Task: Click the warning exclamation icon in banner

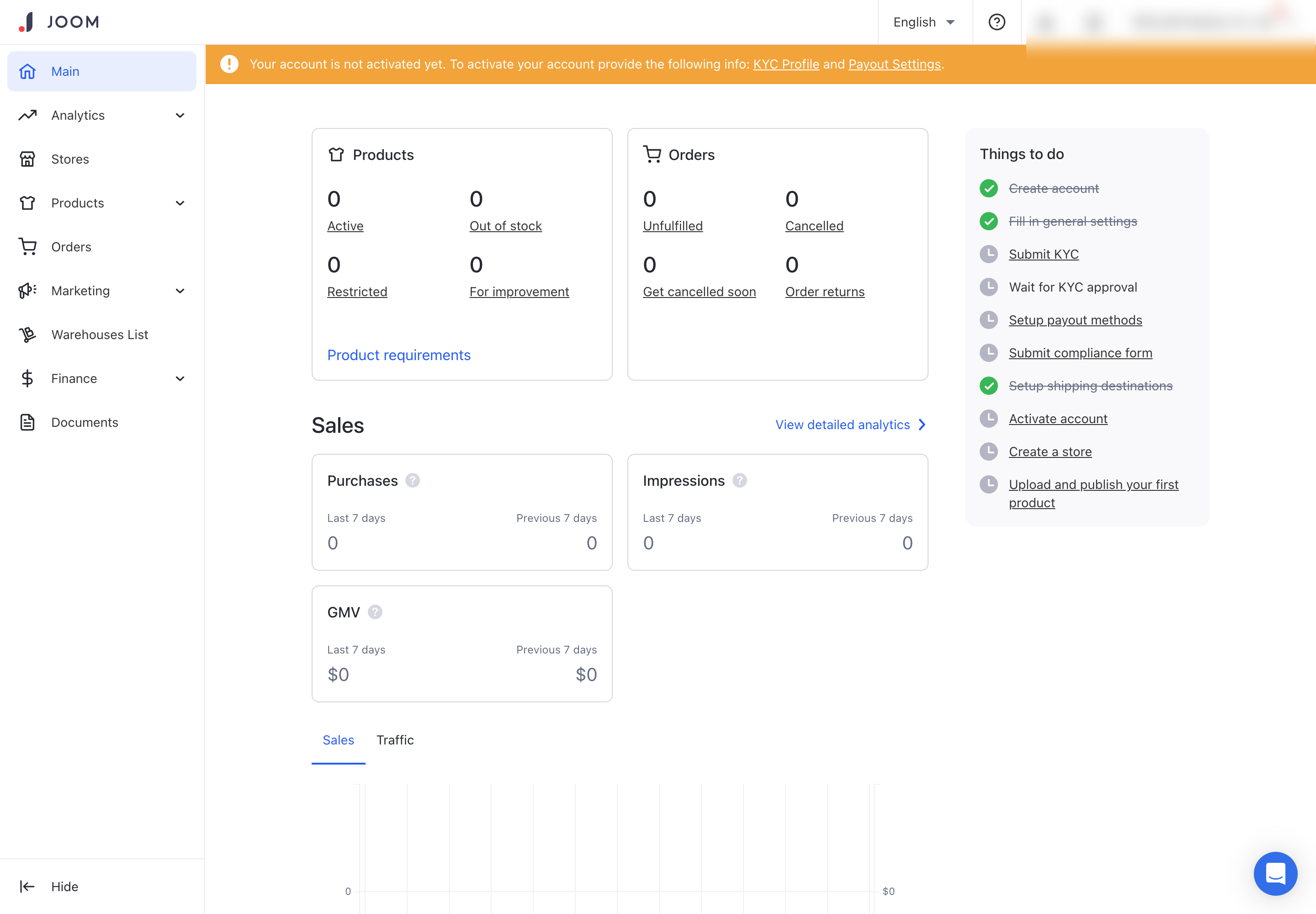Action: click(229, 64)
